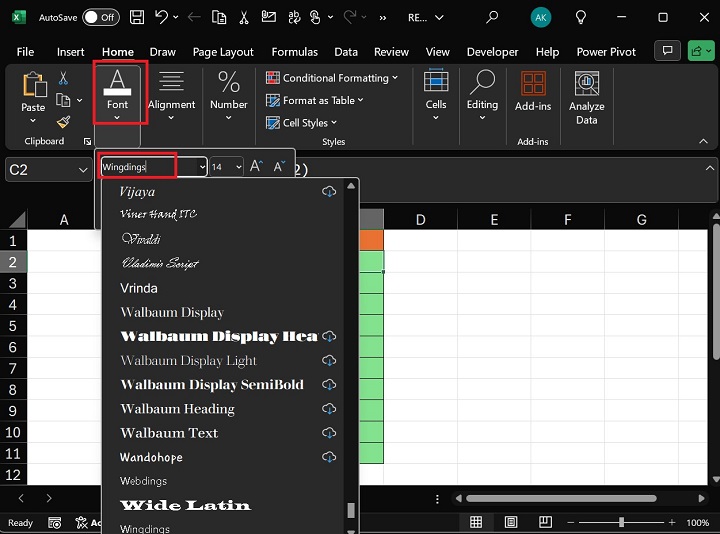Select the Vrinda font option
The image size is (720, 534).
coord(139,288)
